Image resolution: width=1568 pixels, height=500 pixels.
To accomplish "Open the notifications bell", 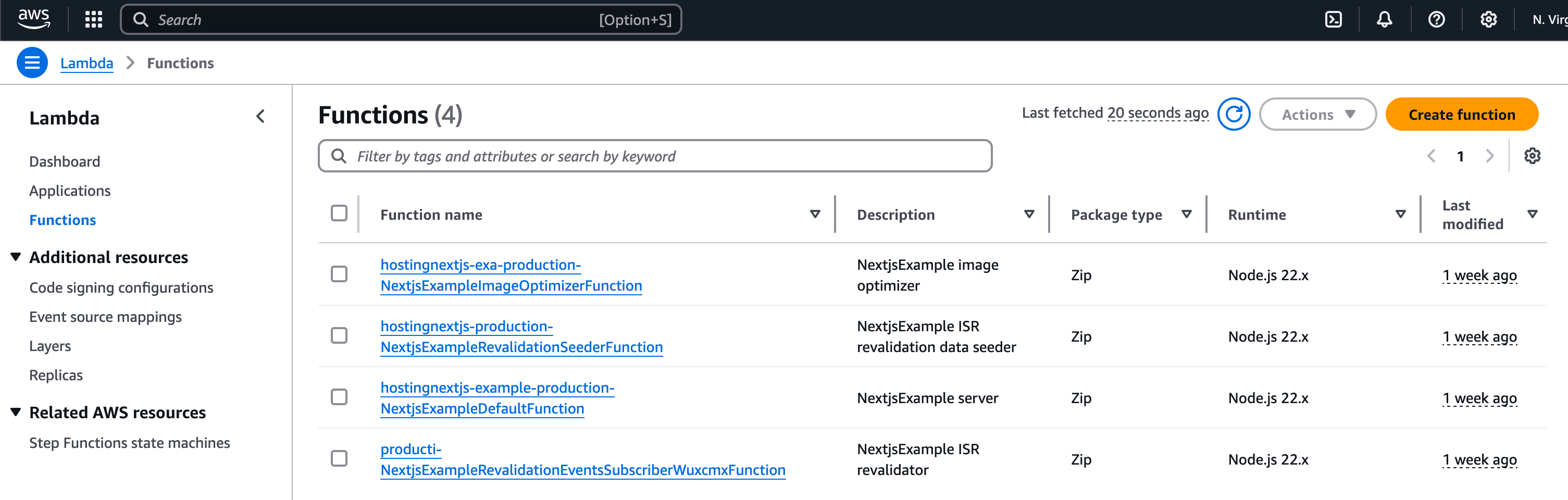I will click(x=1384, y=19).
